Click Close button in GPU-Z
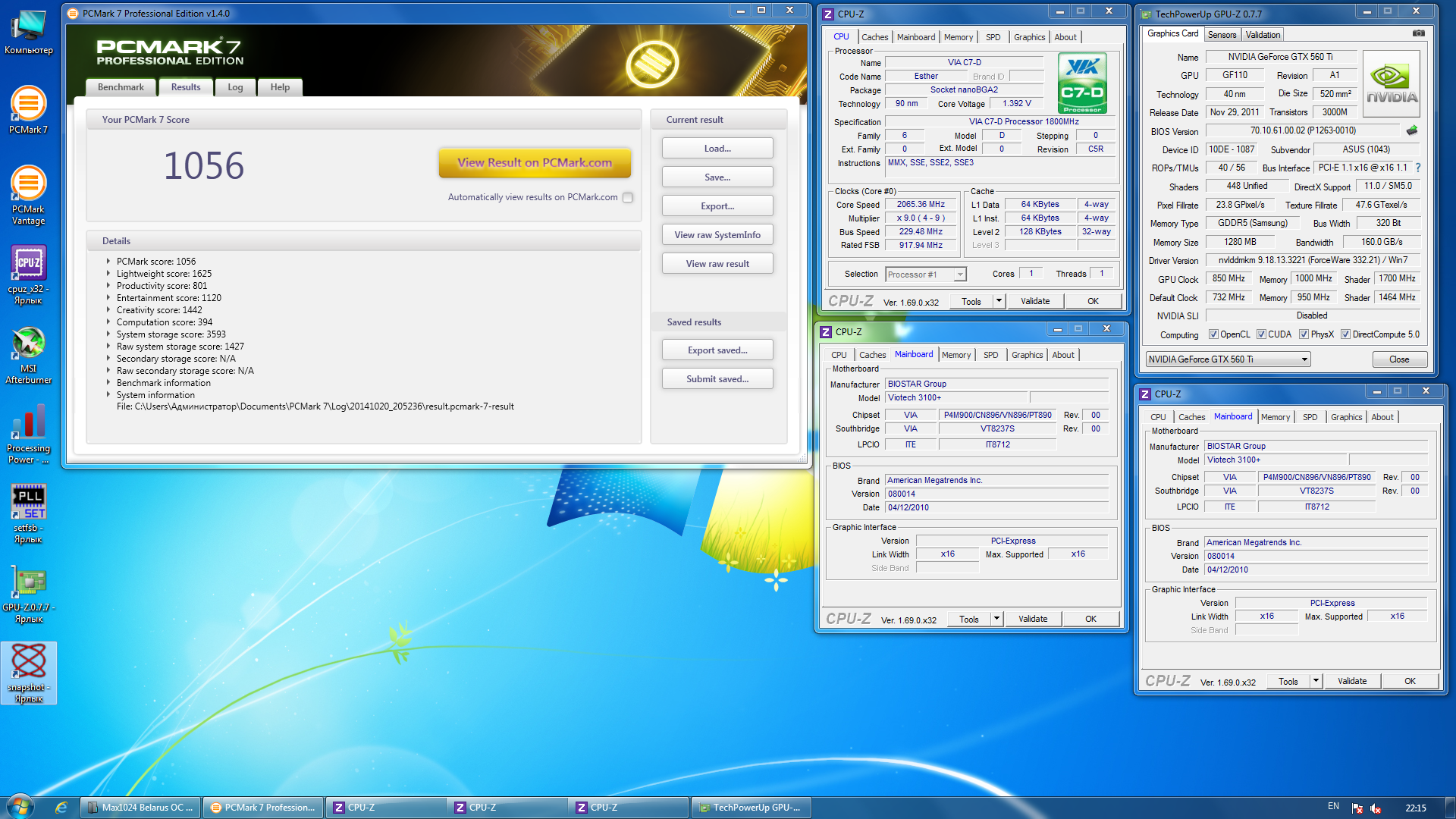1456x819 pixels. pos(1399,359)
